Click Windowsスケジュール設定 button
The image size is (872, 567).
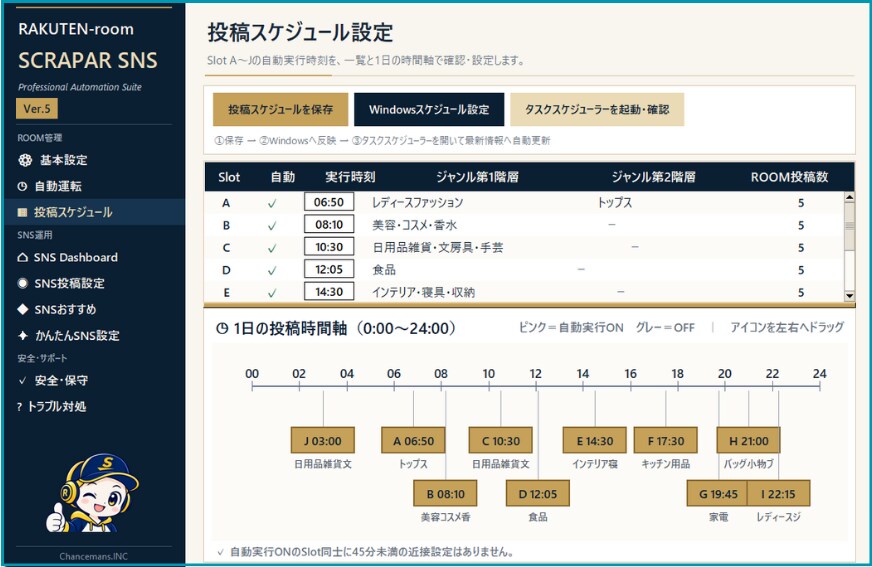429,110
